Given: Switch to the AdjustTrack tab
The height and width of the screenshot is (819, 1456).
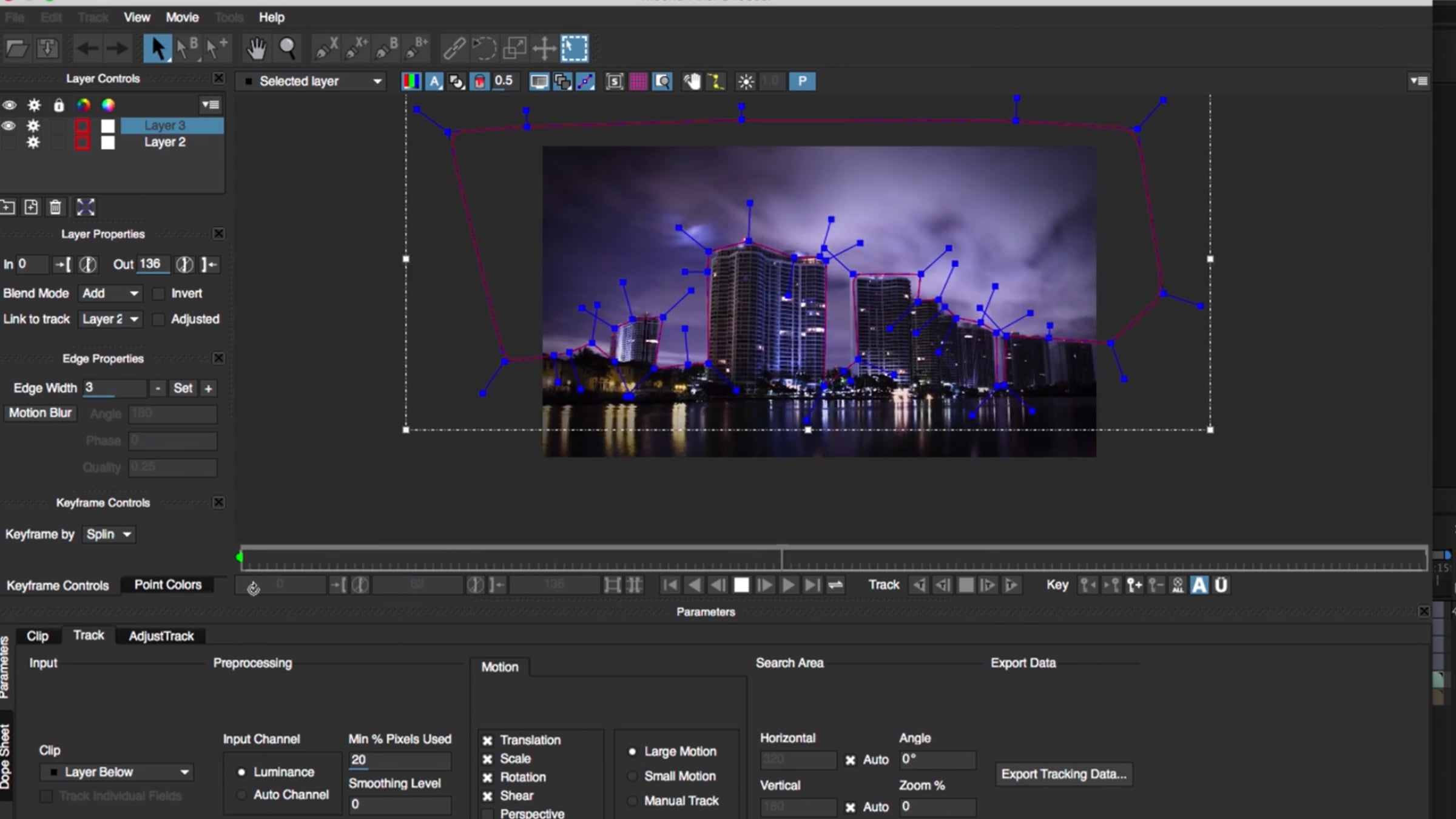Looking at the screenshot, I should [161, 636].
